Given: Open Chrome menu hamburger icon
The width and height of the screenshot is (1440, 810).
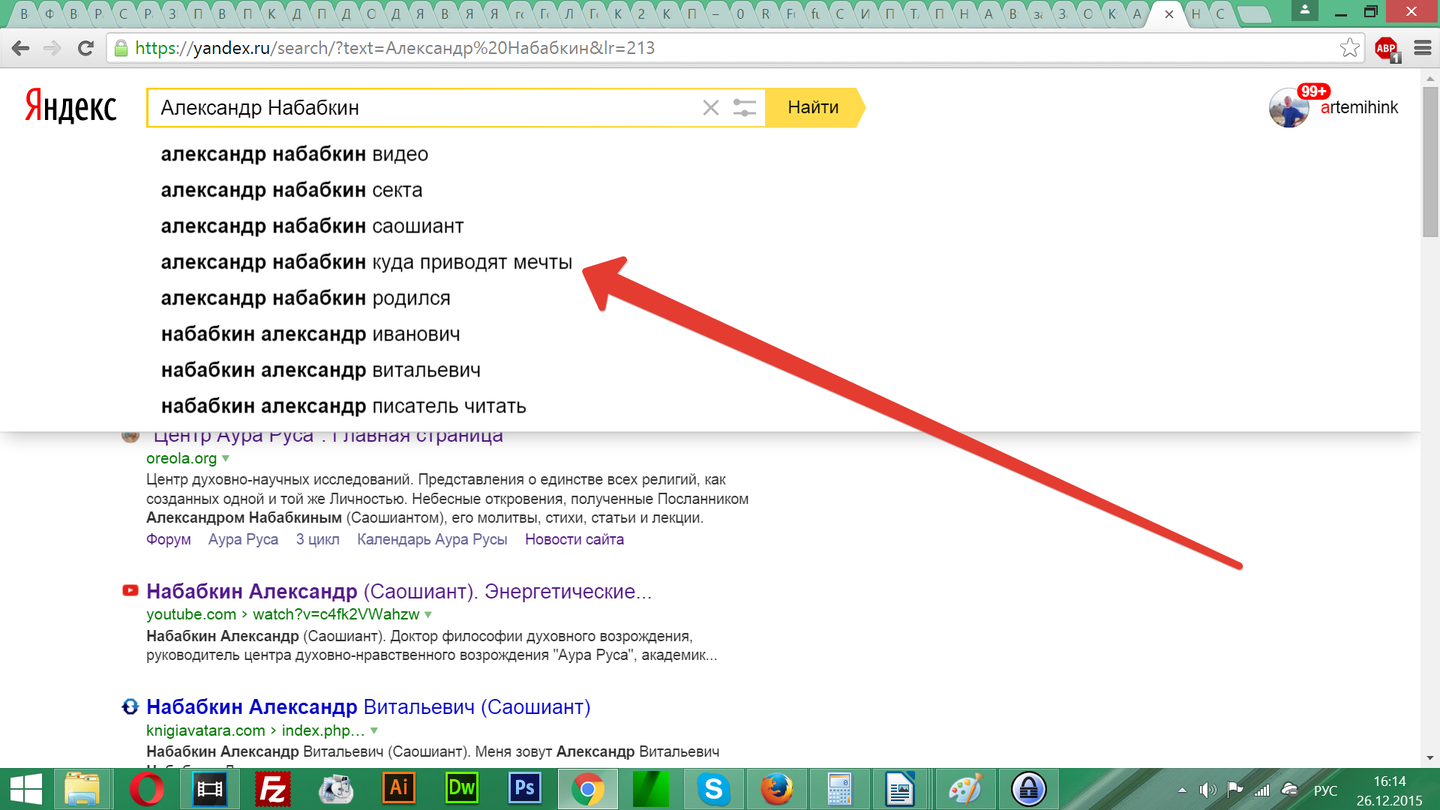Looking at the screenshot, I should coord(1422,48).
